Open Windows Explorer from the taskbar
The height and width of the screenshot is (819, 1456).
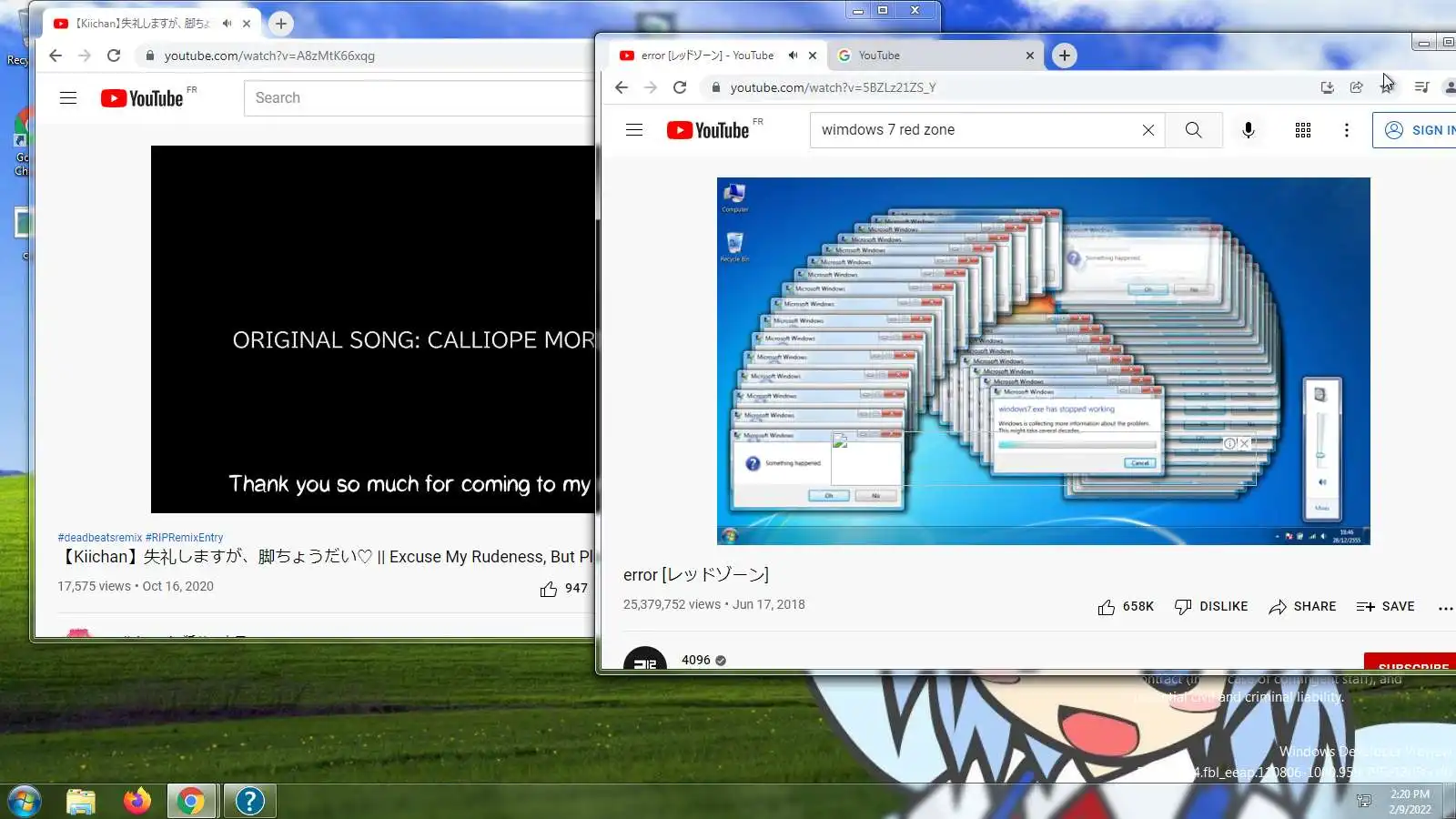coord(81,801)
